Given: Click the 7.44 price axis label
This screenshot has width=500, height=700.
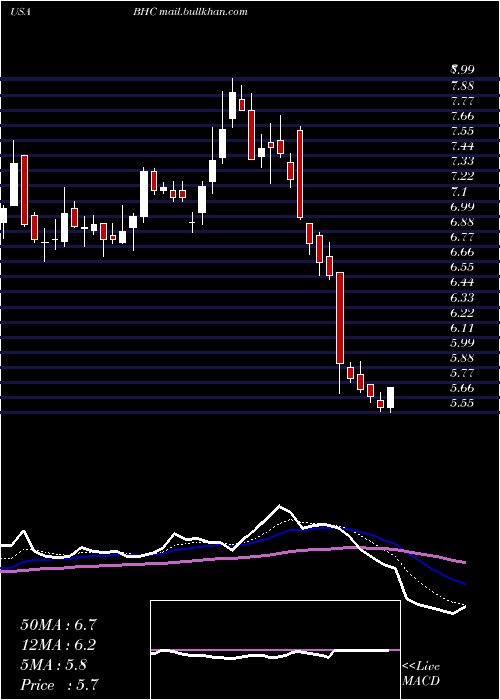Looking at the screenshot, I should 462,146.
